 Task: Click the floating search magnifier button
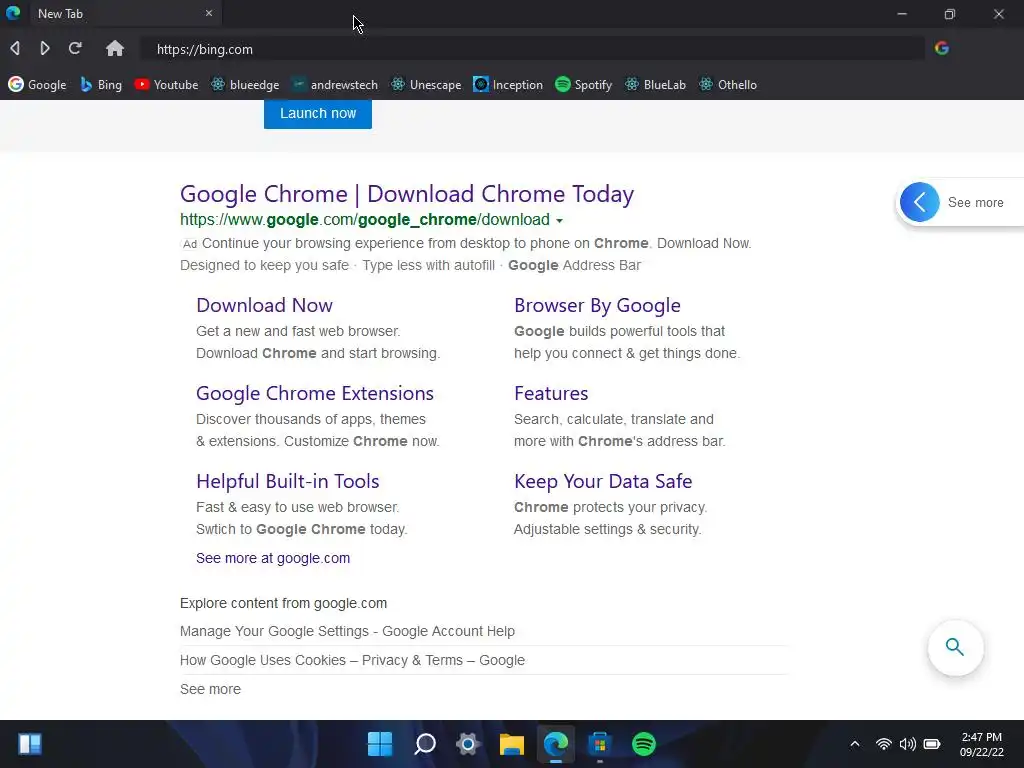click(x=955, y=647)
